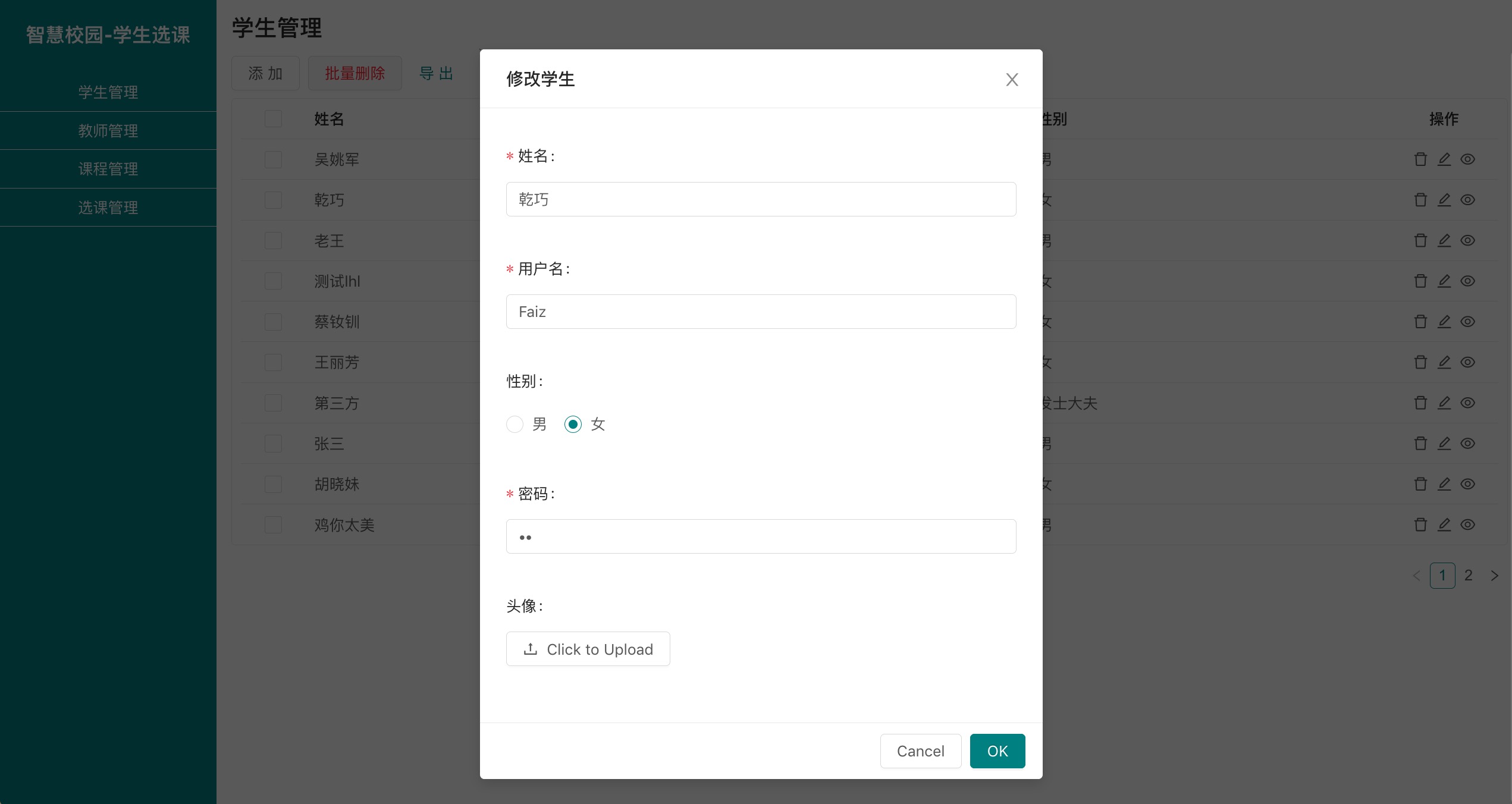
Task: Select the 男 gender radio button
Action: click(x=515, y=425)
